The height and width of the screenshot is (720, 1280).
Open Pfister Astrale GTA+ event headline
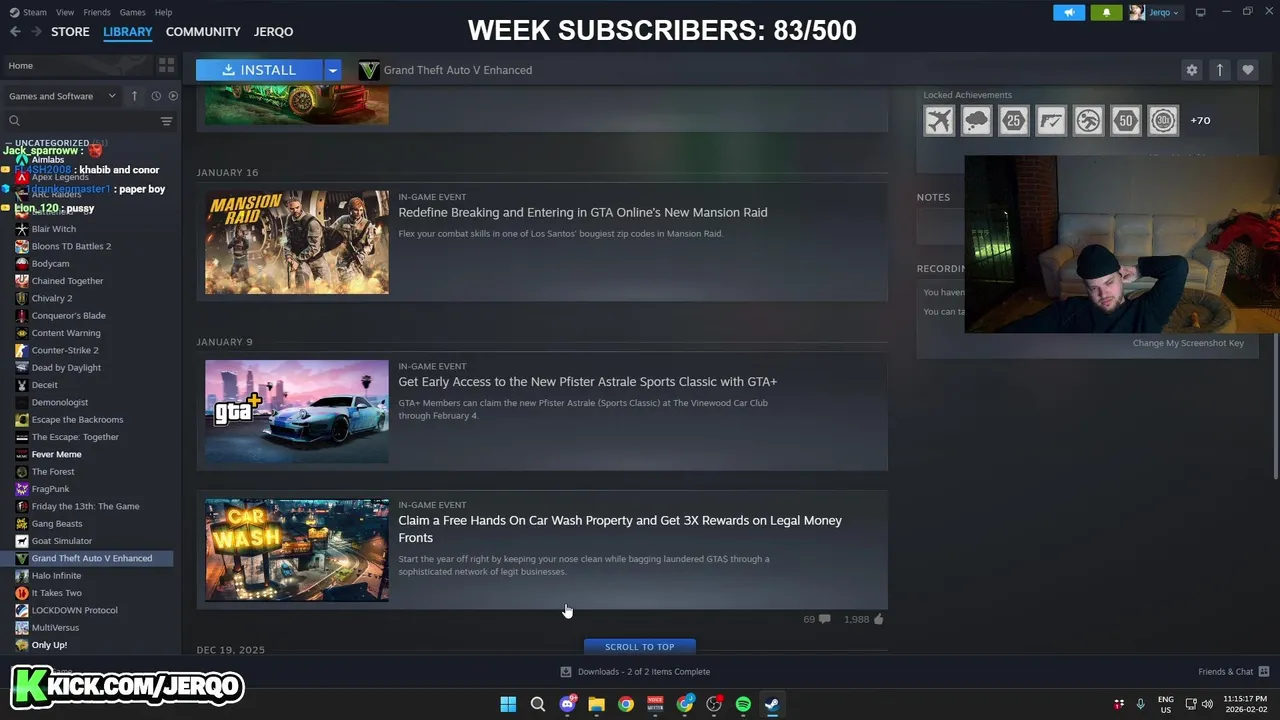tap(588, 381)
